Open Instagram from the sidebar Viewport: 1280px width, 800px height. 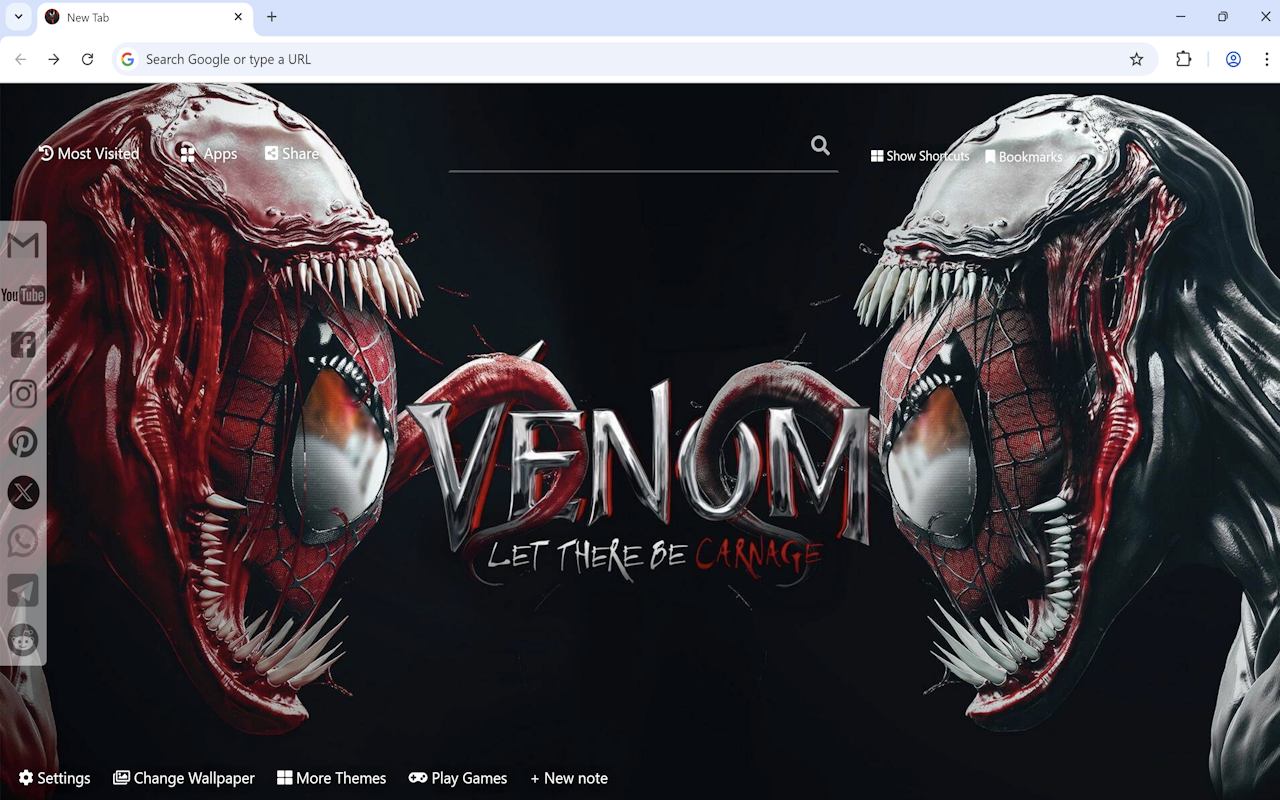(22, 393)
